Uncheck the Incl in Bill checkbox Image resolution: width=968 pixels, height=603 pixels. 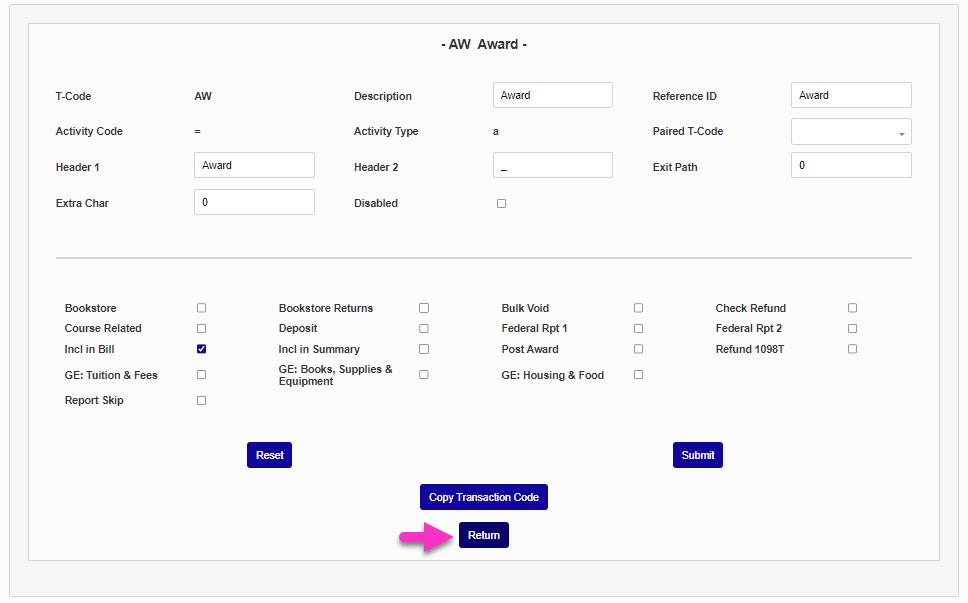(x=202, y=349)
